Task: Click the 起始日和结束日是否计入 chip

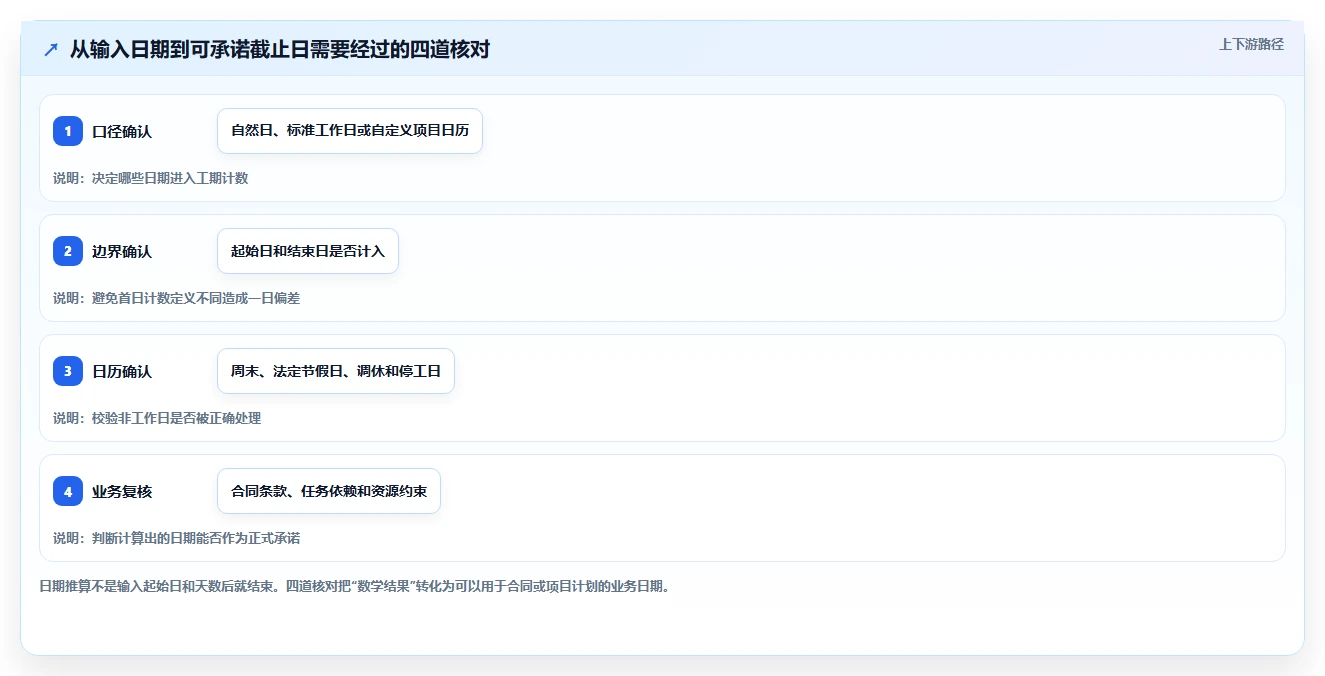Action: pyautogui.click(x=308, y=251)
